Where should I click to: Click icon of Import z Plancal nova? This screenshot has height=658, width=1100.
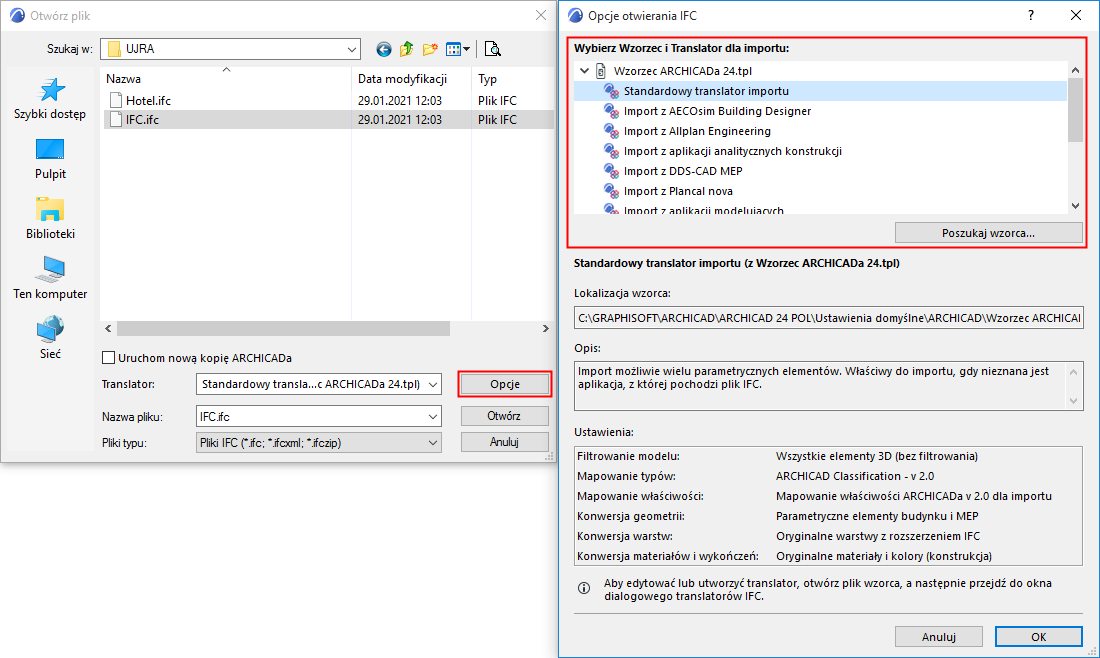tap(612, 191)
